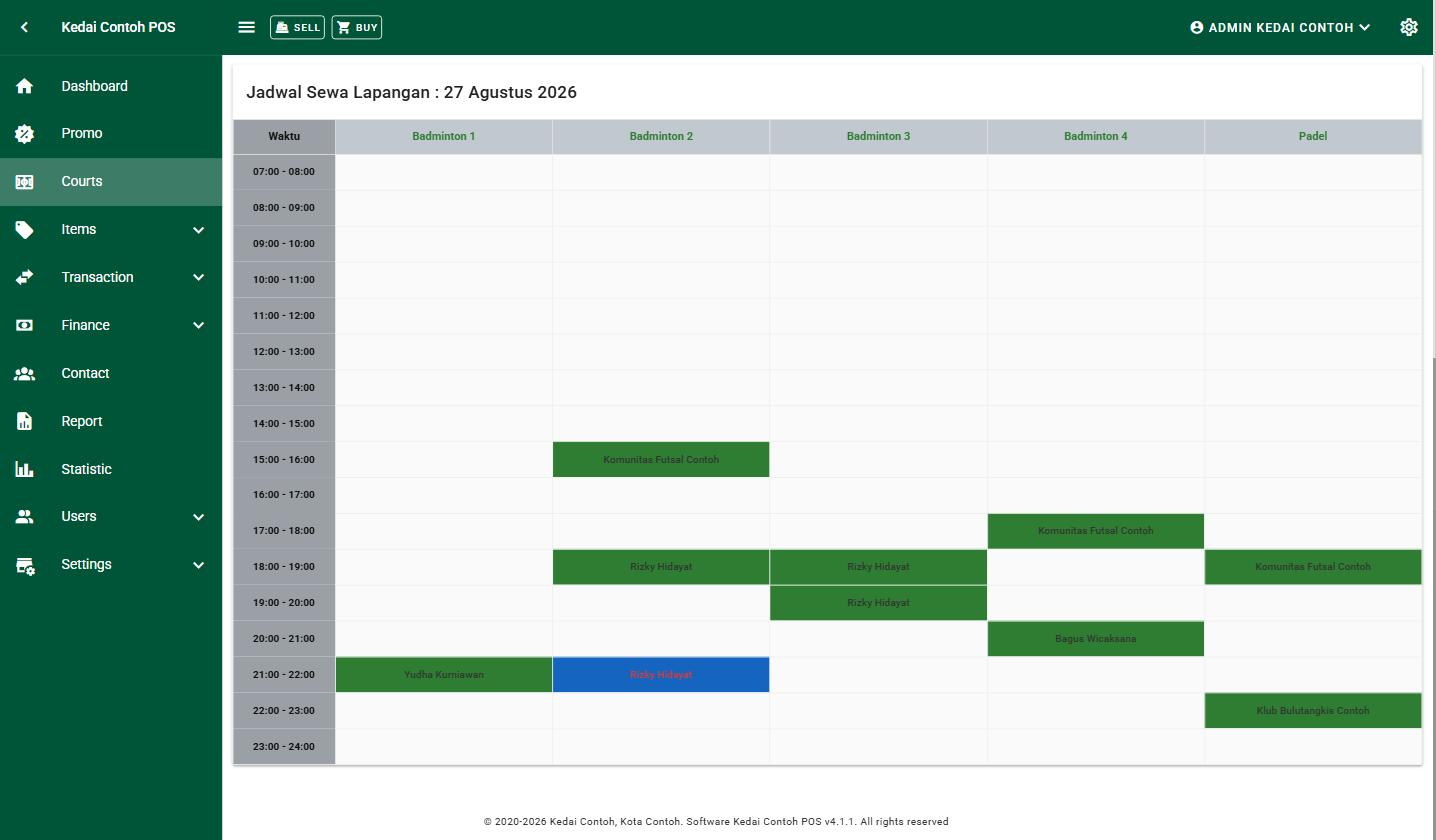The image size is (1436, 840).
Task: Click the Contact people icon
Action: pos(25,373)
